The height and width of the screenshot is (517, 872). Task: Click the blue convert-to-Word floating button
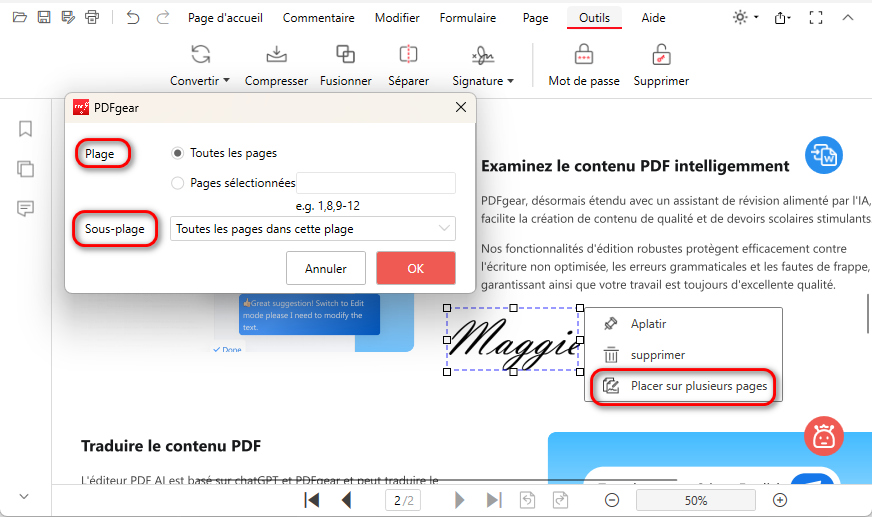tap(824, 155)
